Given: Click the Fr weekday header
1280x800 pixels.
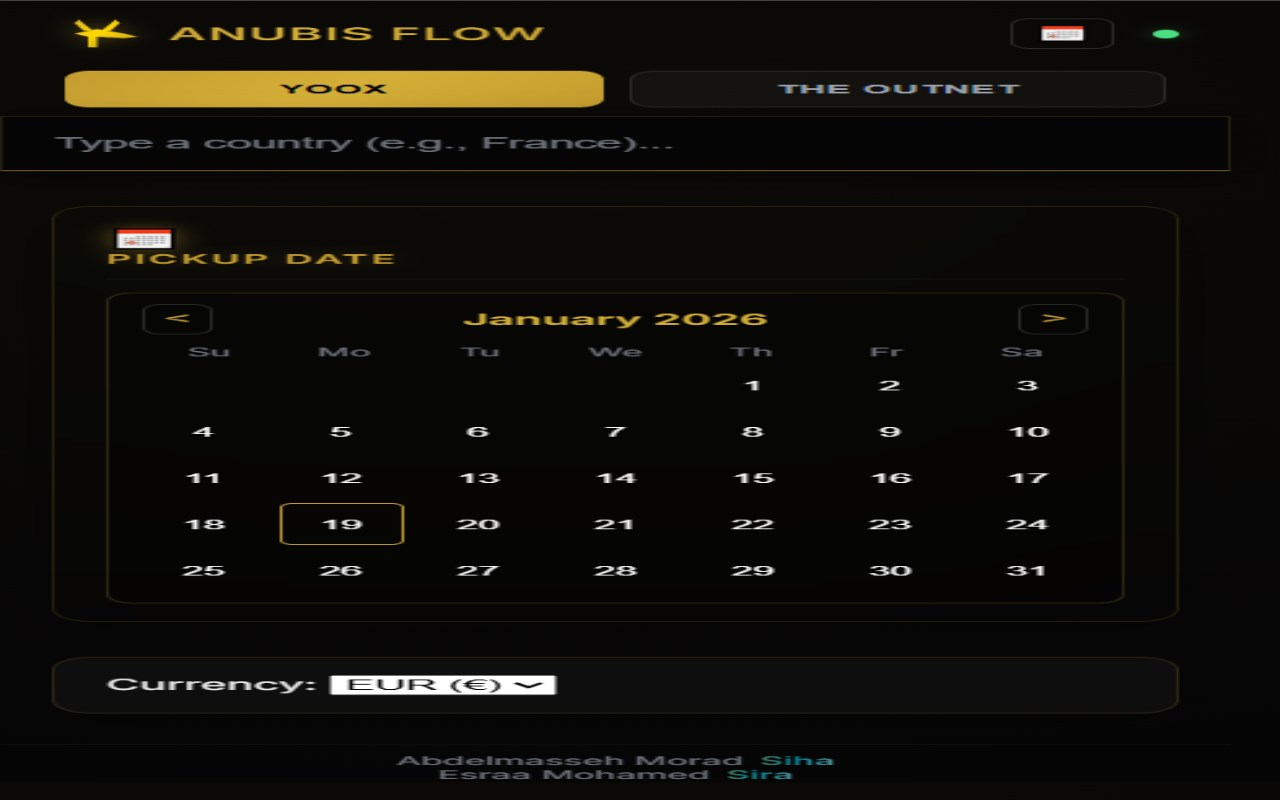Looking at the screenshot, I should coord(887,351).
